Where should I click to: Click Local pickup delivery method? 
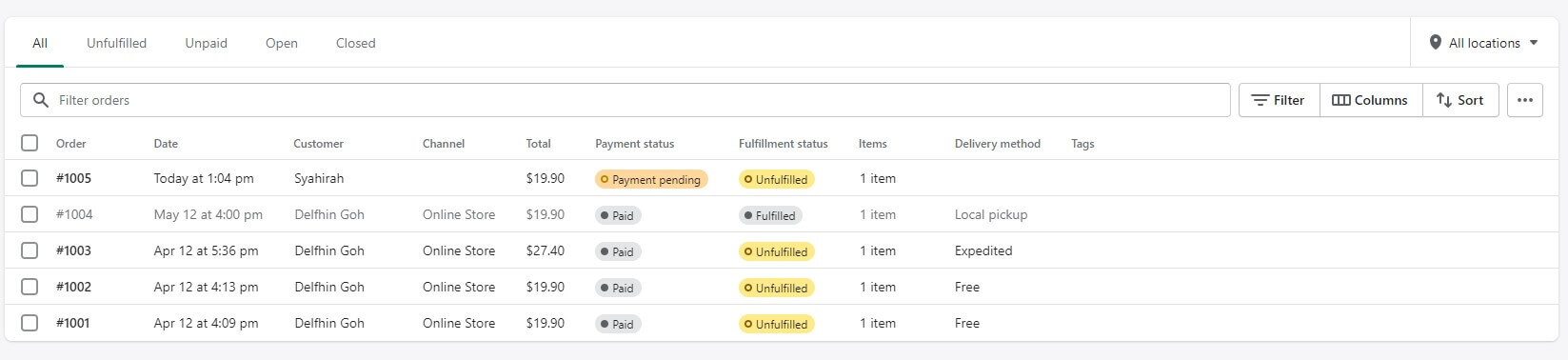[991, 214]
